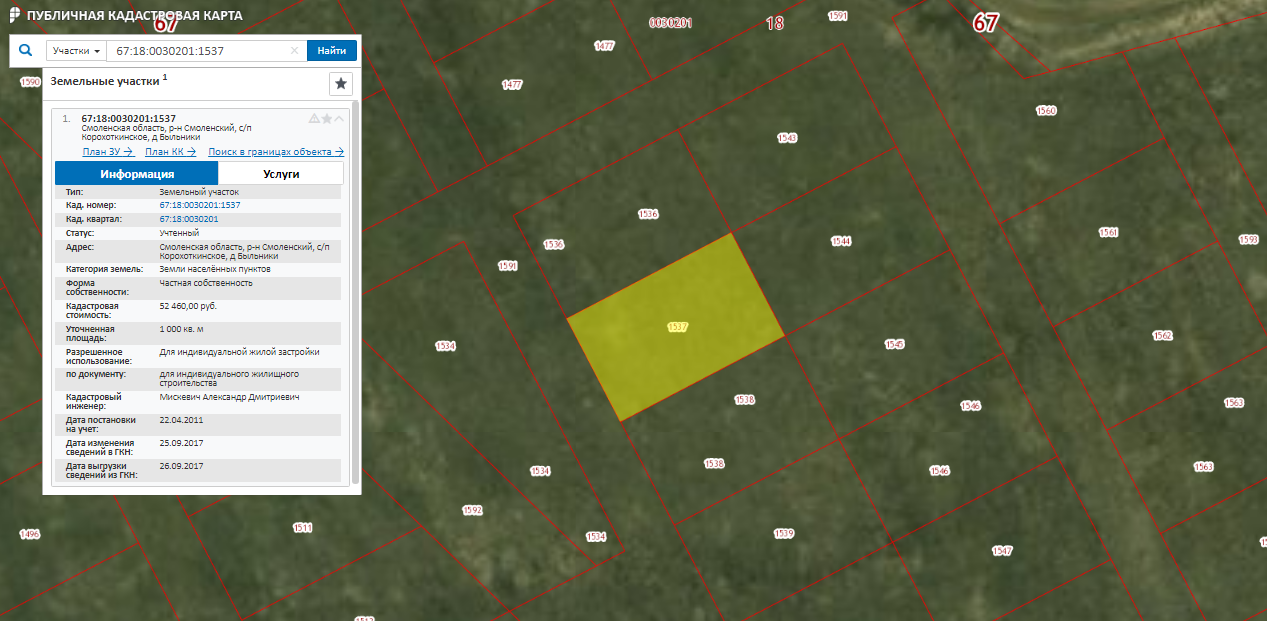The height and width of the screenshot is (621, 1267).
Task: Select the highlighted yellow parcel 1537
Action: (x=676, y=327)
